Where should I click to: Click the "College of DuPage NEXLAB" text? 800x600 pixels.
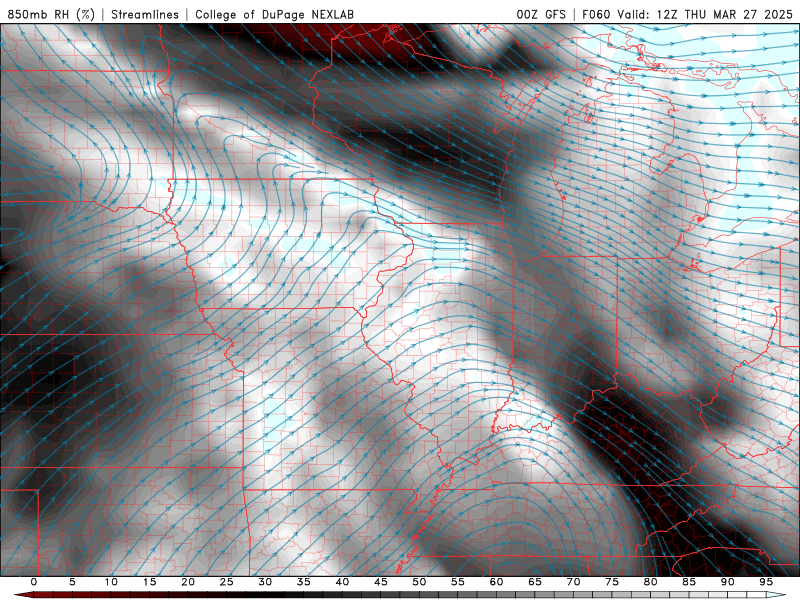pos(274,14)
